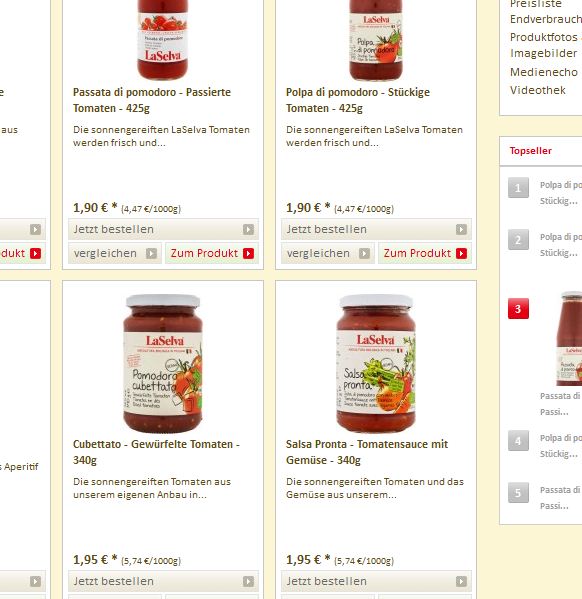Open topseller Passata bottle thumbnail

click(569, 338)
